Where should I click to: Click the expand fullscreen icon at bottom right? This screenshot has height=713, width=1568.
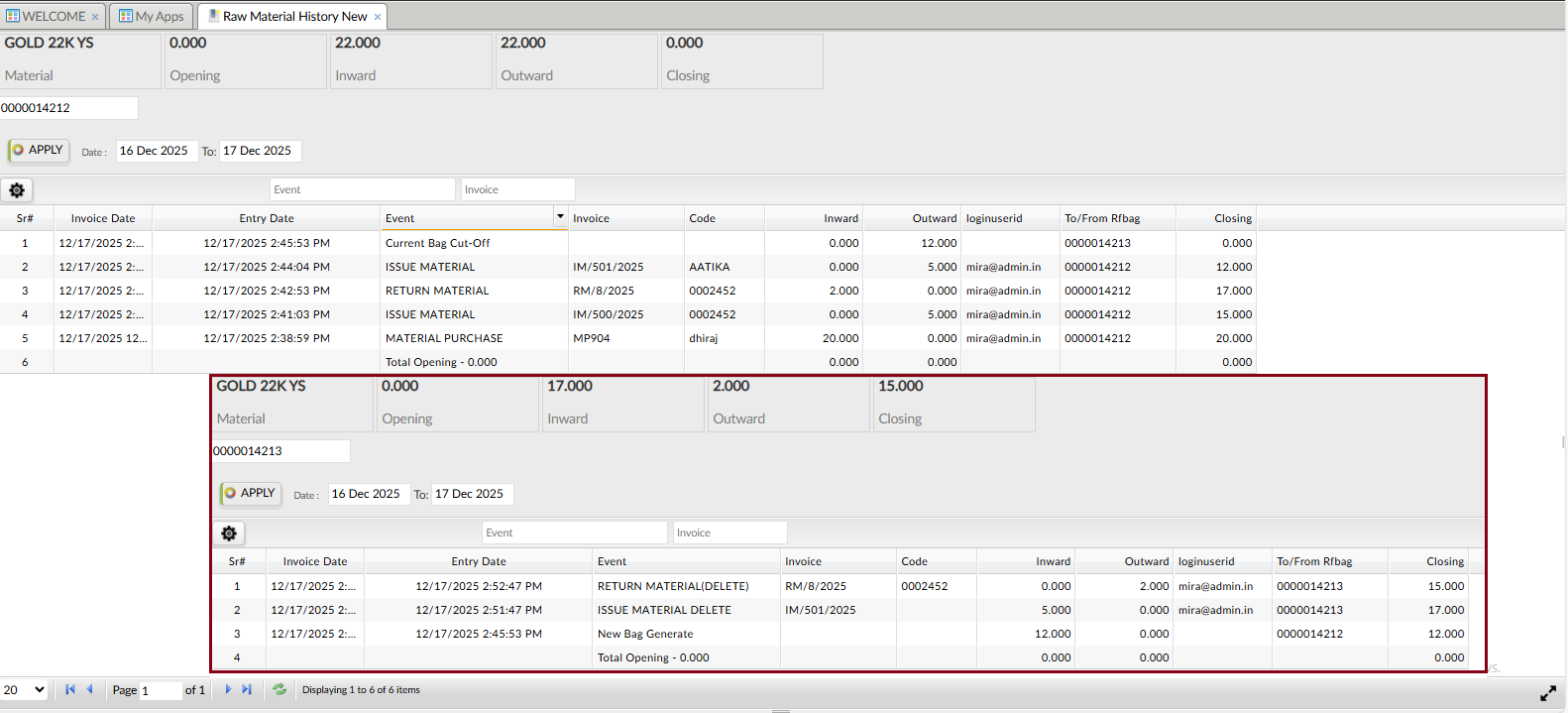point(1547,694)
